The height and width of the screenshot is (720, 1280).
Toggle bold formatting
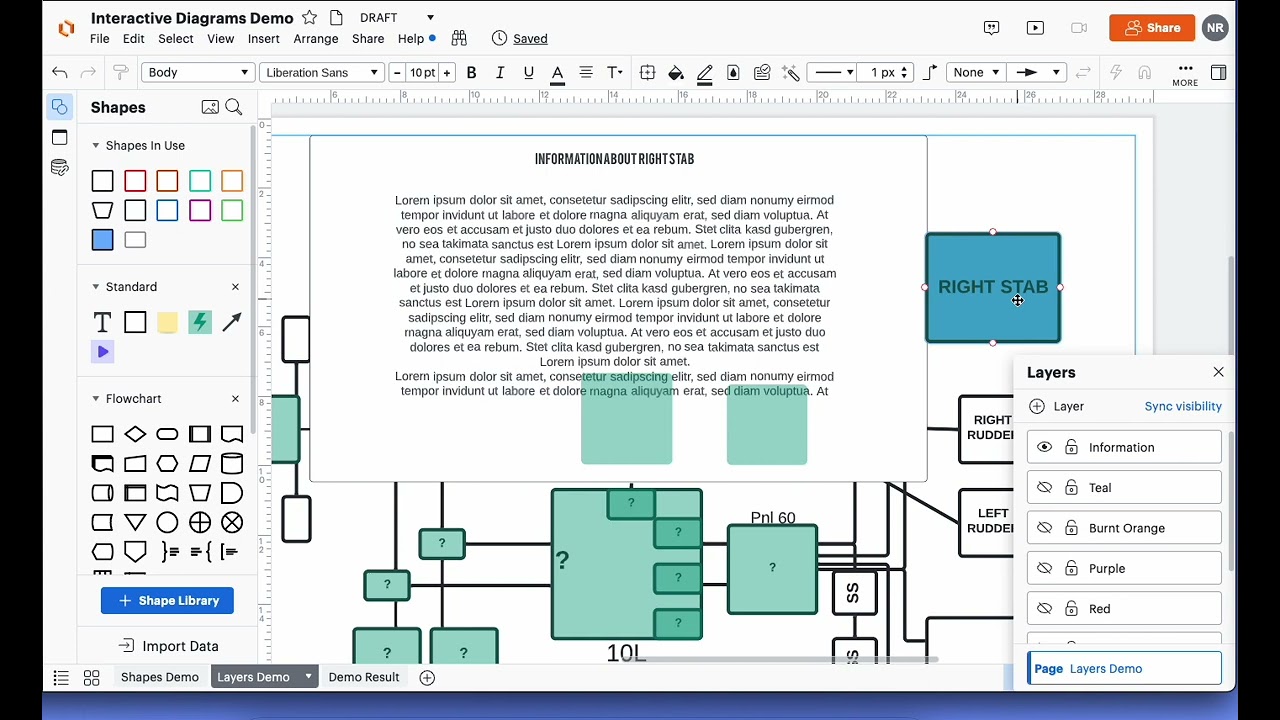click(471, 72)
